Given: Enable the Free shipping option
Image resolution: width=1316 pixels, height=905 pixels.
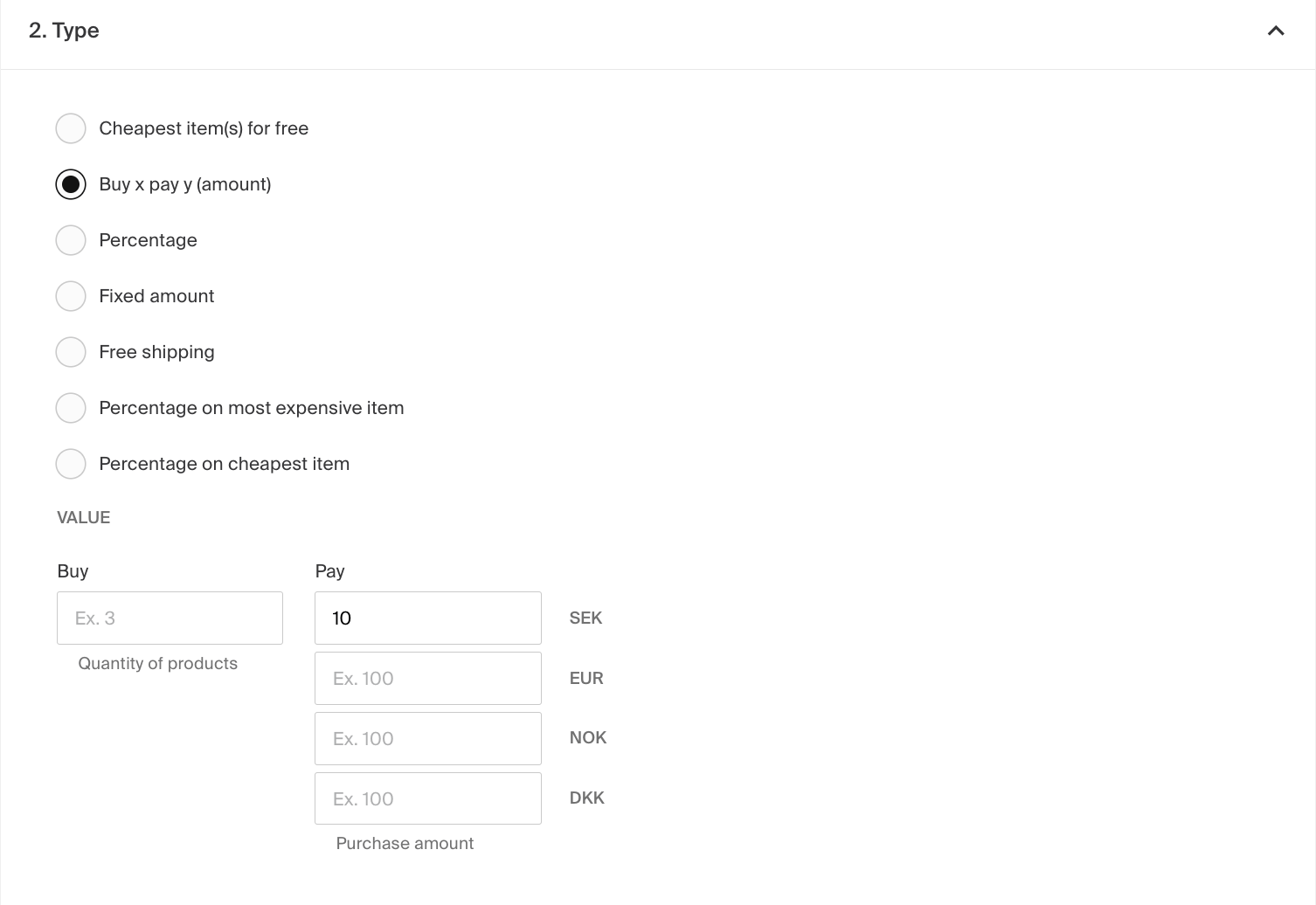Looking at the screenshot, I should pyautogui.click(x=71, y=352).
